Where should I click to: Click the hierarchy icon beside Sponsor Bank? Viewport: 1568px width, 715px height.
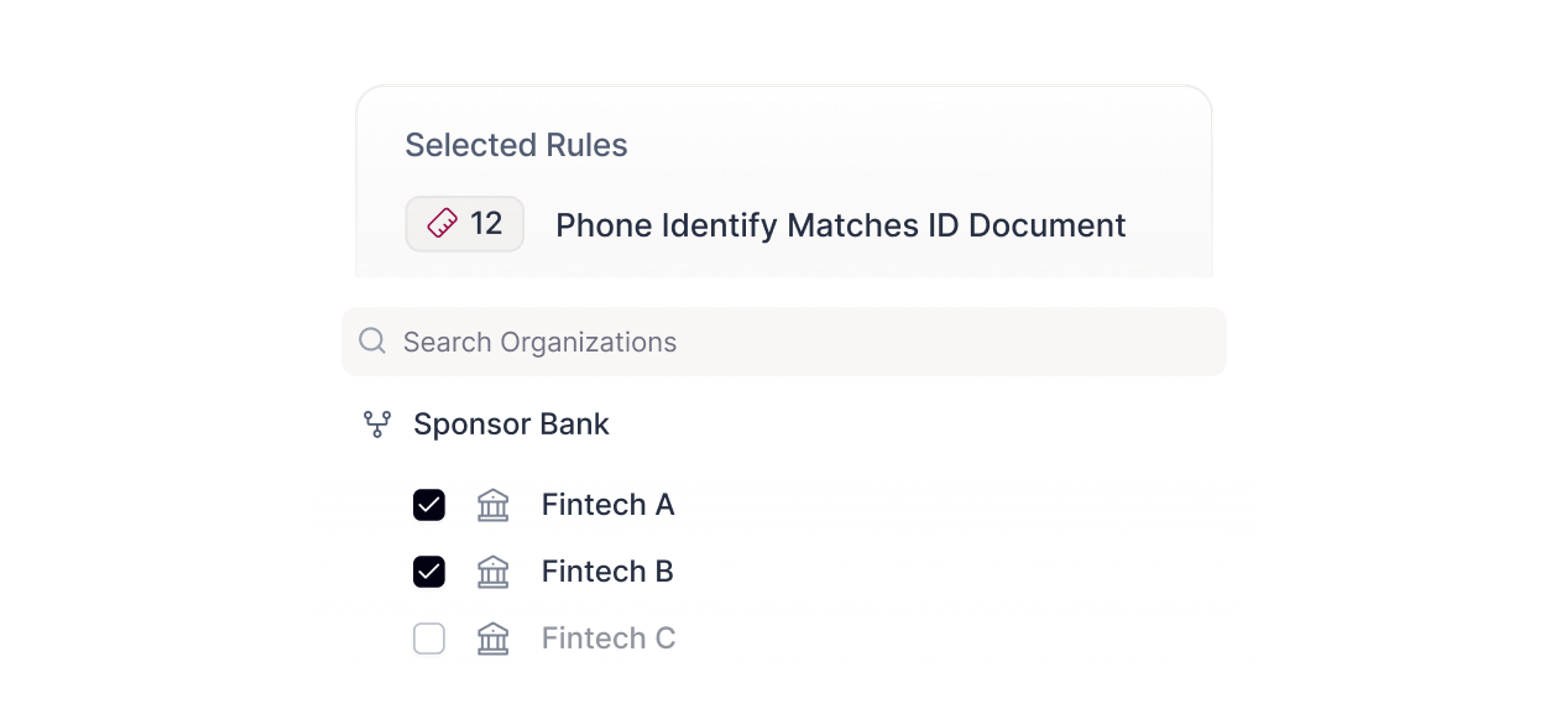[377, 424]
